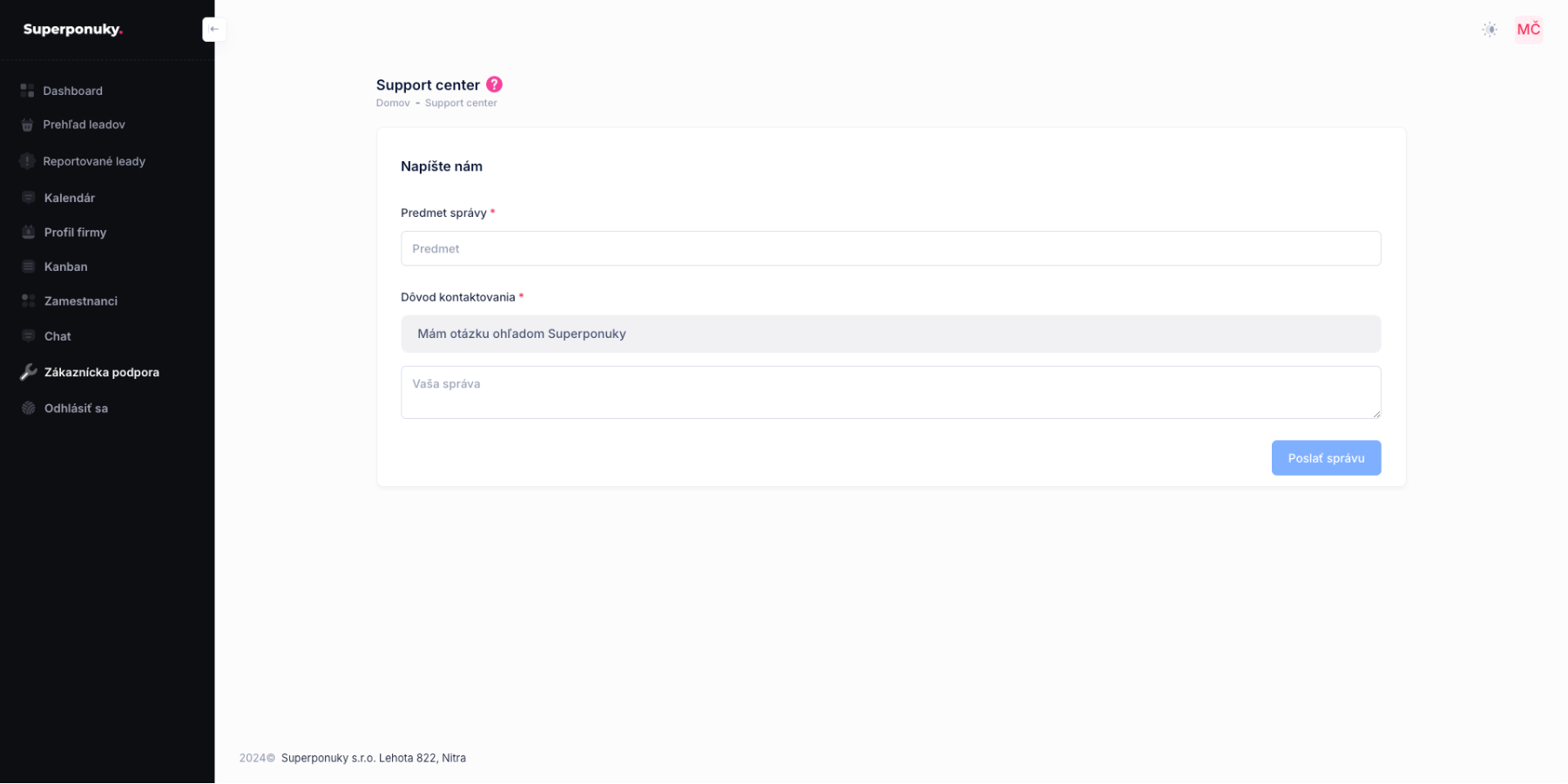Follow the Domov breadcrumb link

(393, 103)
